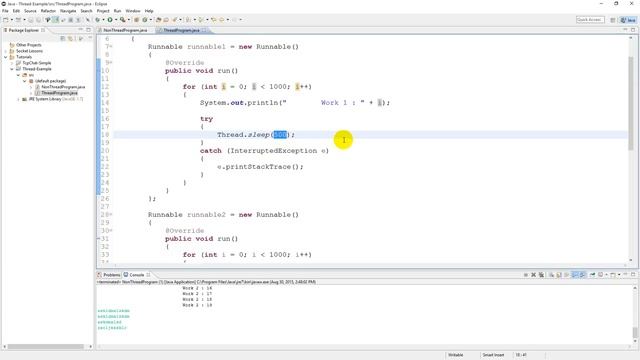
Task: Collapse the Thread-Example project
Action: point(12,69)
